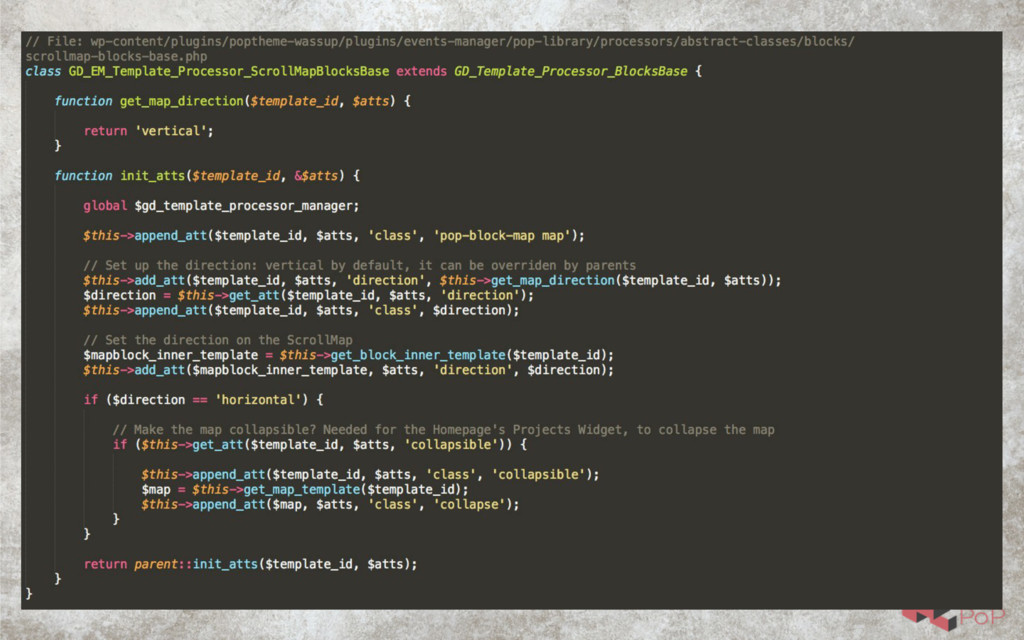Click the string 'pop-block-map map'
This screenshot has width=1024, height=640.
coord(502,236)
